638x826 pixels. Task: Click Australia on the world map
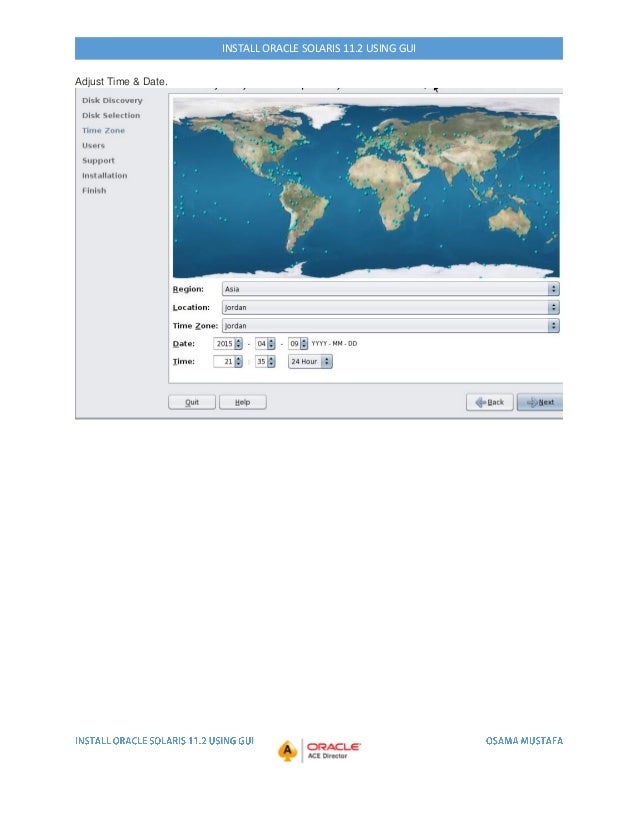pyautogui.click(x=509, y=220)
